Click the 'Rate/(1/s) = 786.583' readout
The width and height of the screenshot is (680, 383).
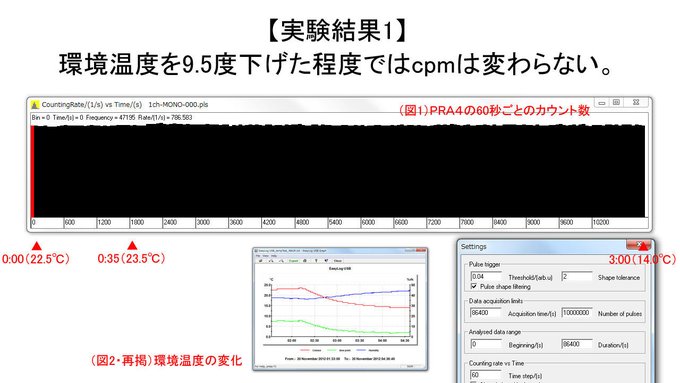point(165,118)
